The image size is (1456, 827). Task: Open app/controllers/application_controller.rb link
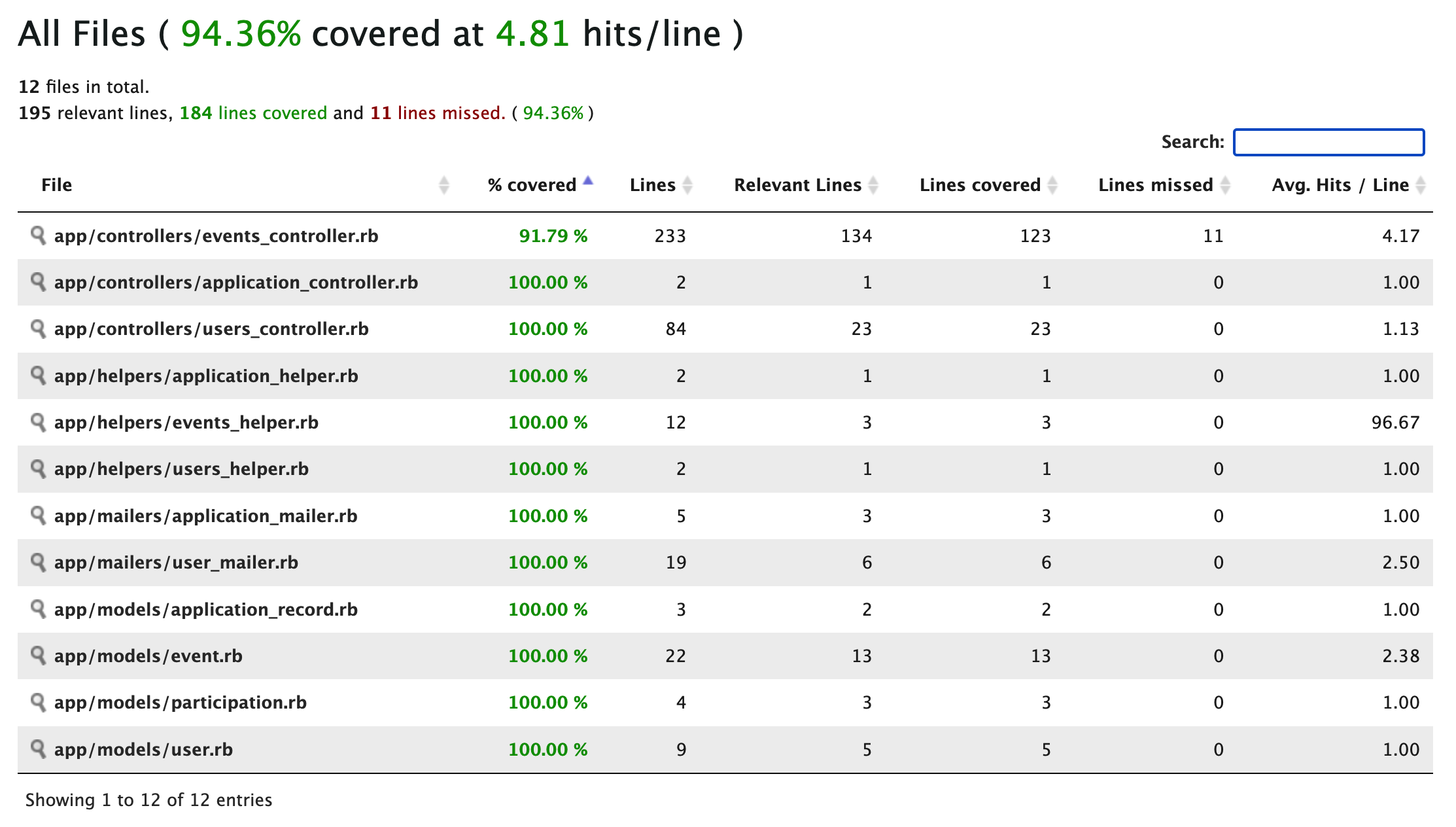(236, 283)
